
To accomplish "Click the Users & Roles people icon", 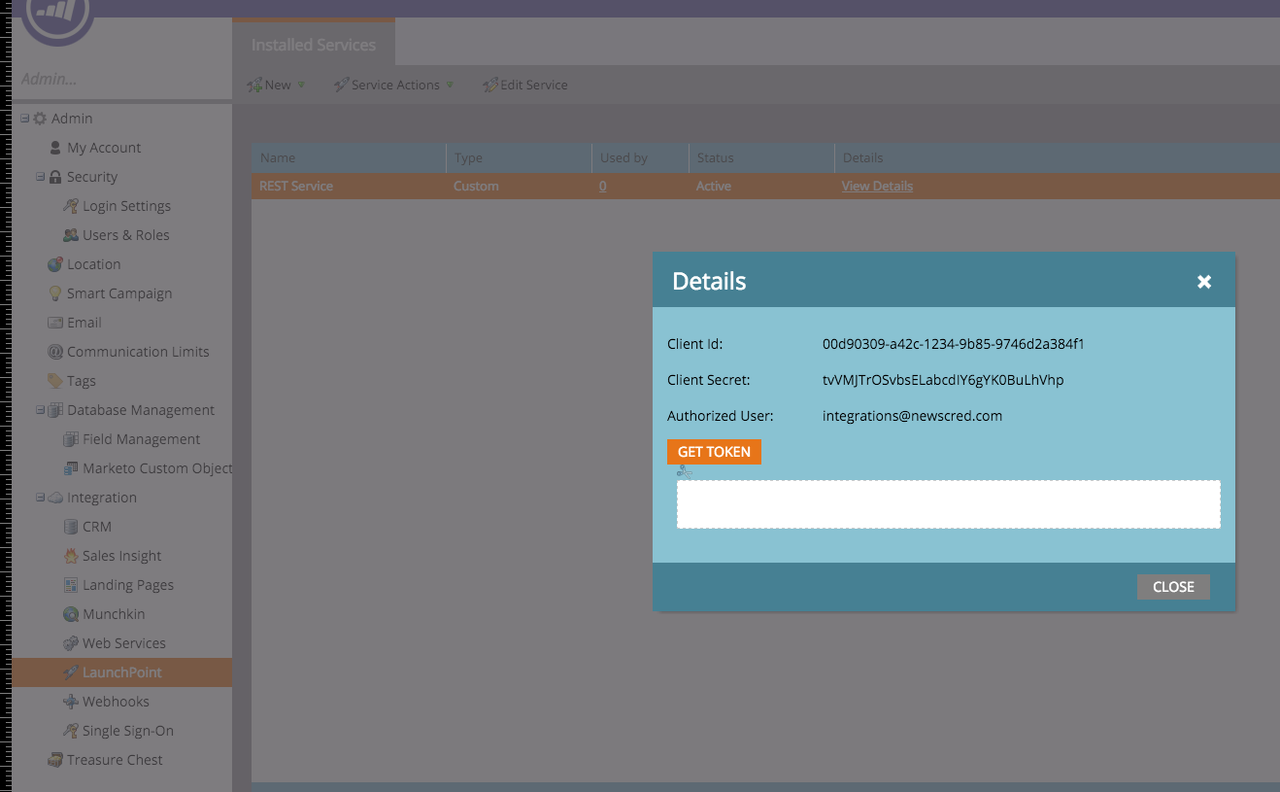I will point(69,234).
